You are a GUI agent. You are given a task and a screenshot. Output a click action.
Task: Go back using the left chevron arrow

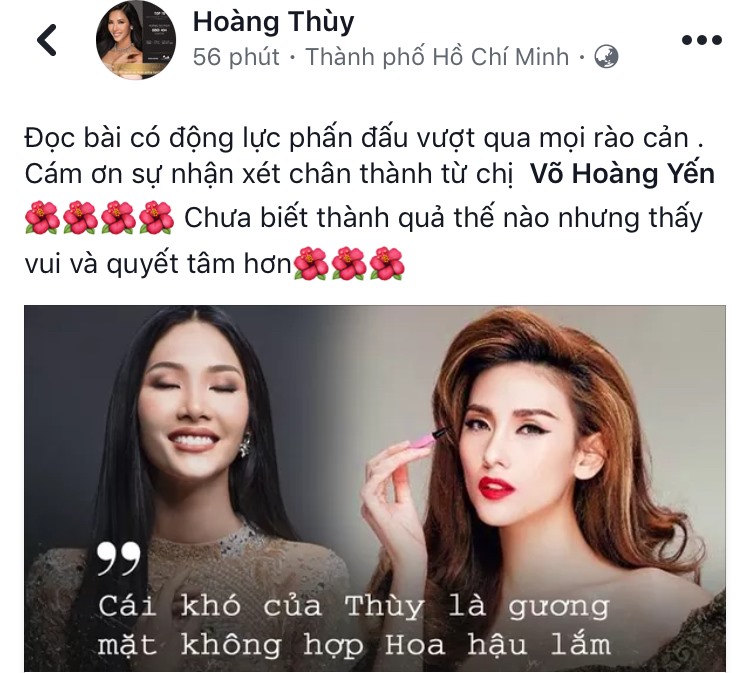[47, 40]
